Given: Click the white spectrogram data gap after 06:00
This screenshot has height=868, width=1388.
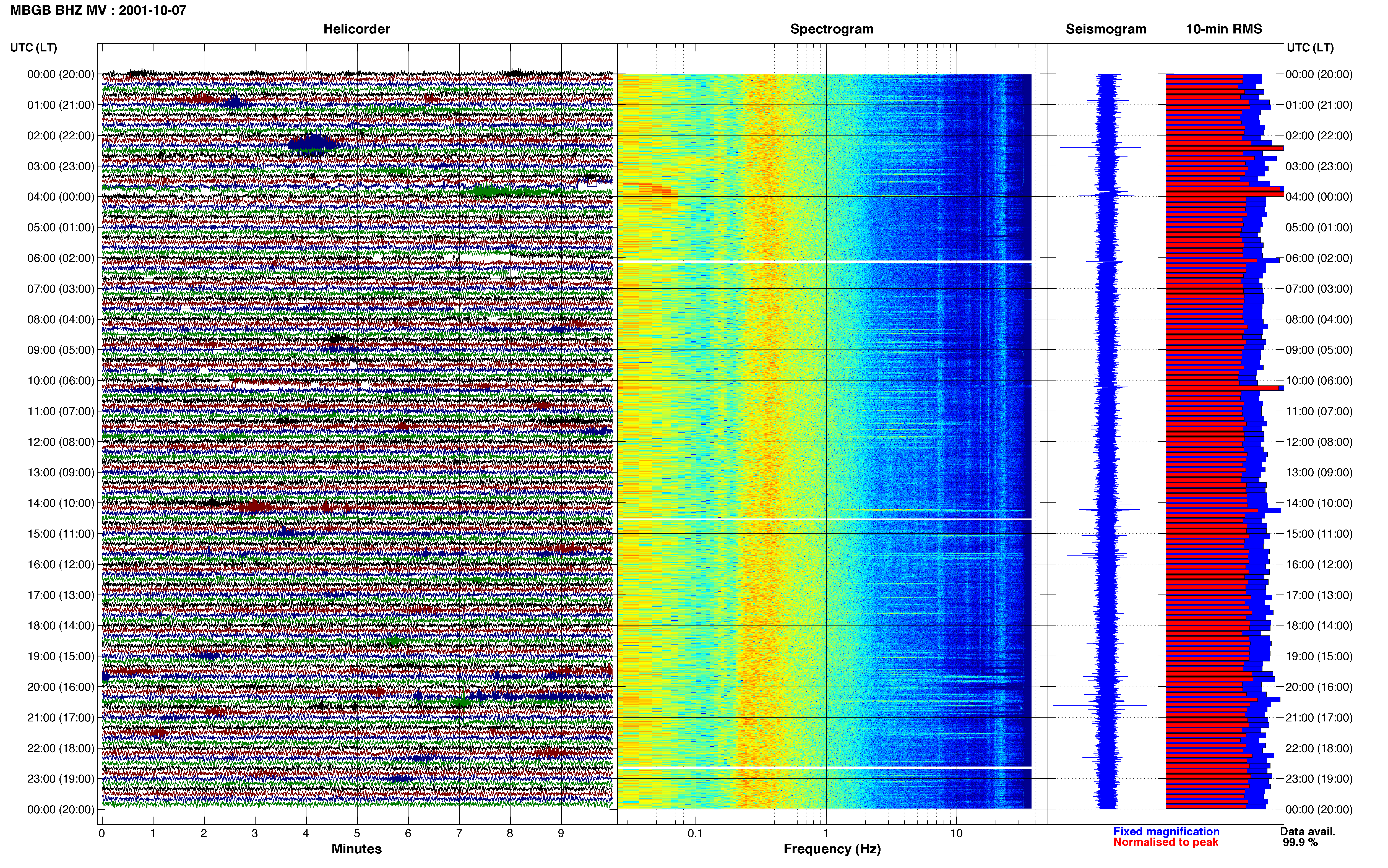Looking at the screenshot, I should click(x=824, y=262).
